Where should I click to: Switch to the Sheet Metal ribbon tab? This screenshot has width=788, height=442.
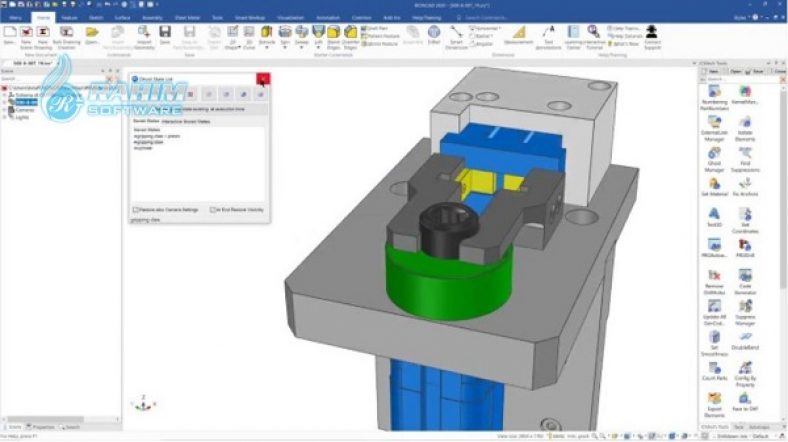[x=187, y=18]
